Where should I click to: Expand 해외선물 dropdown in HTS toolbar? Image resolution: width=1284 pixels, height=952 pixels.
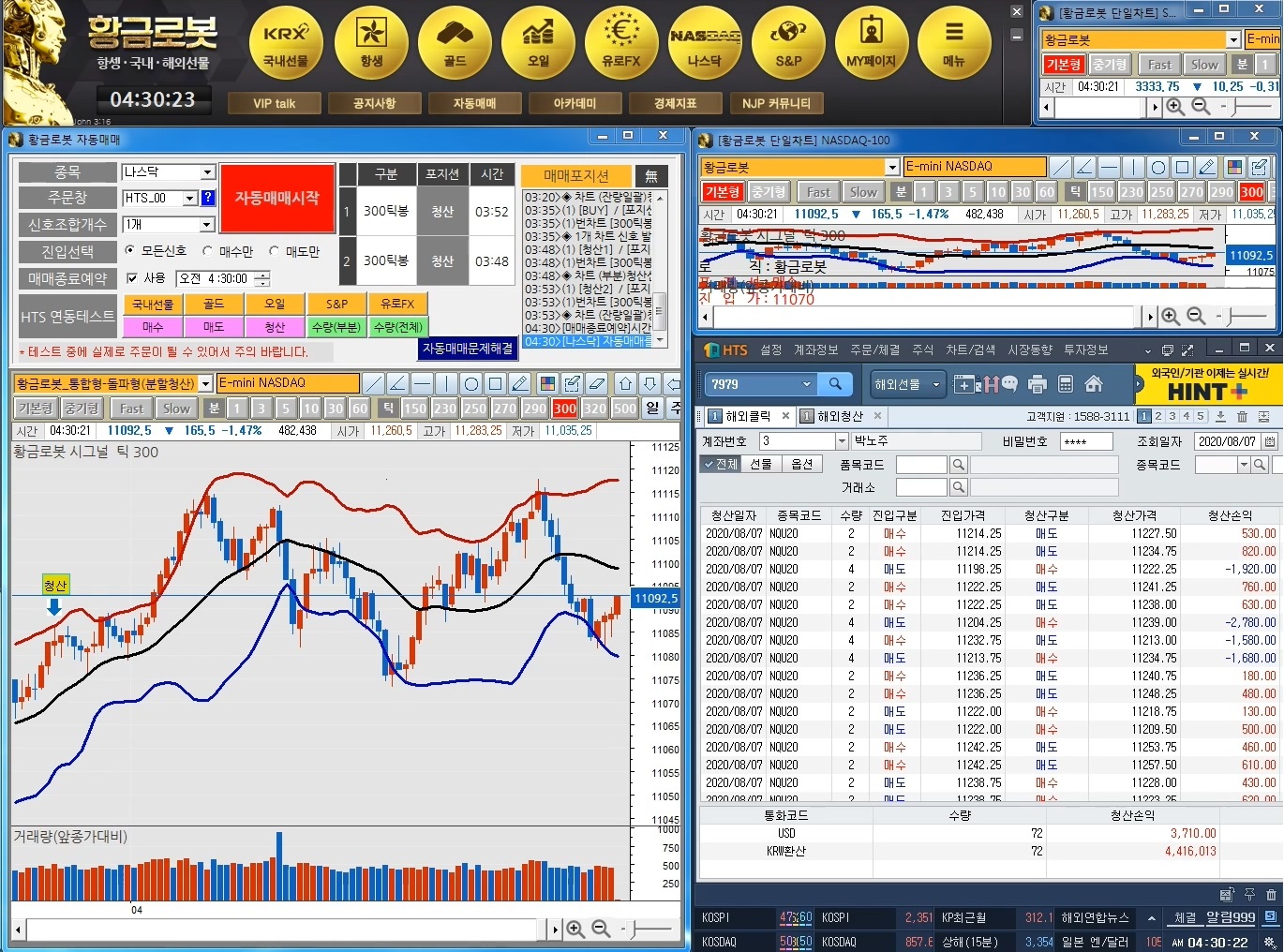[935, 384]
